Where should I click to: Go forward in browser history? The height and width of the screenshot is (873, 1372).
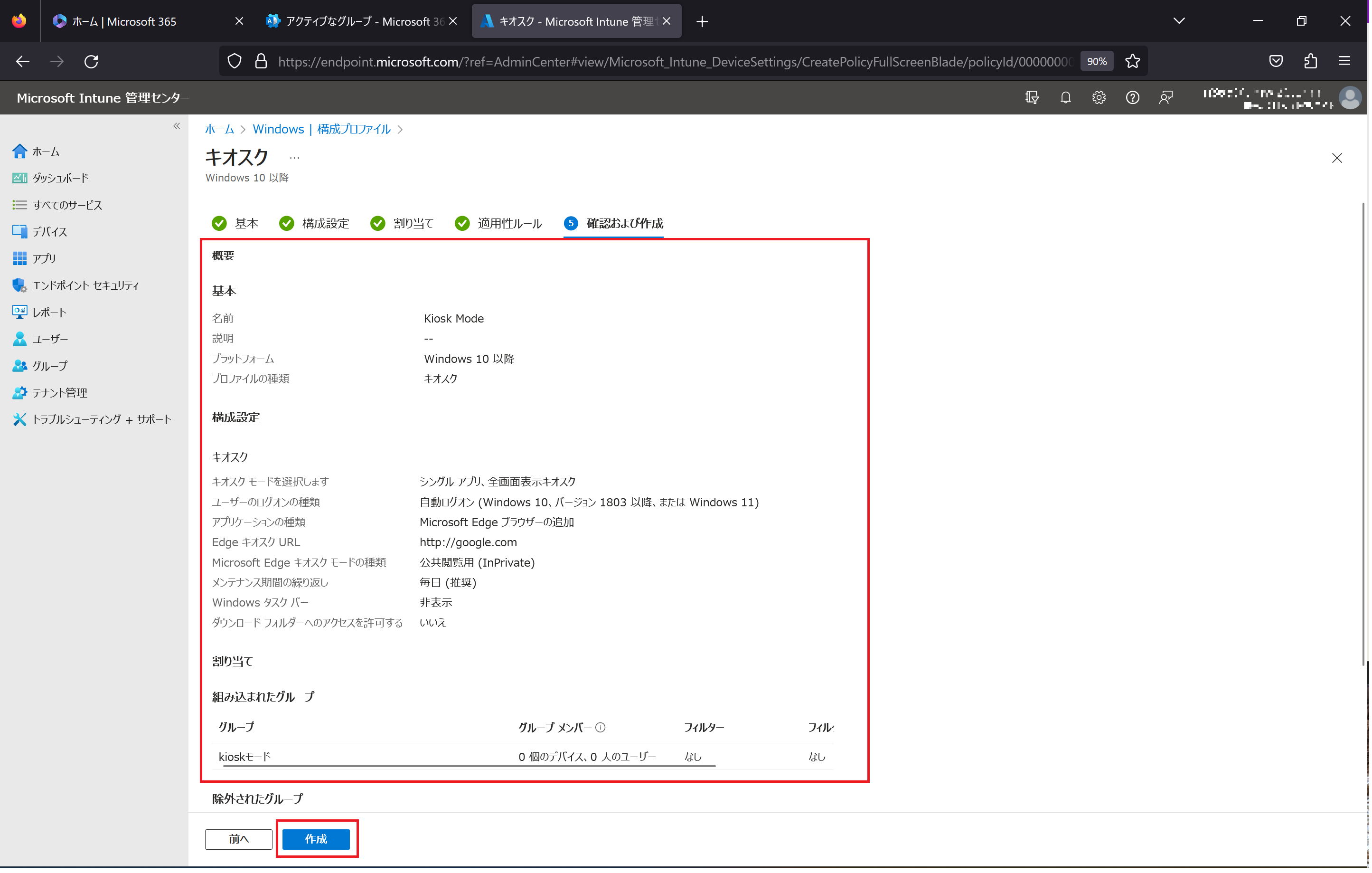pos(57,62)
